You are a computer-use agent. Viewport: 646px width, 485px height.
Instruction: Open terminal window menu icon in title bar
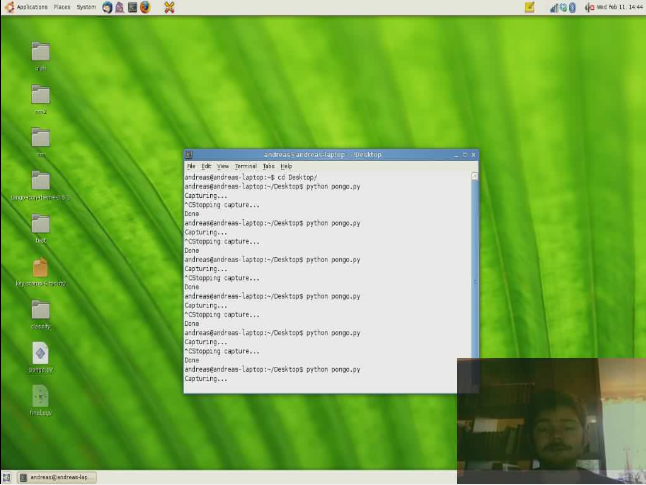pos(189,155)
